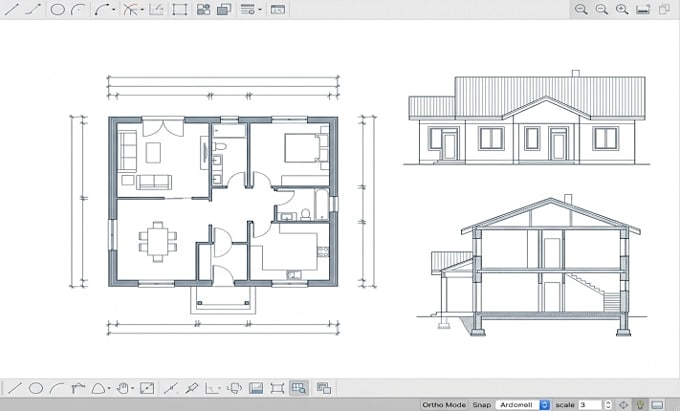The width and height of the screenshot is (680, 411).
Task: Open the shape tool dropdown arrow in bottom toolbar
Action: [x=109, y=388]
